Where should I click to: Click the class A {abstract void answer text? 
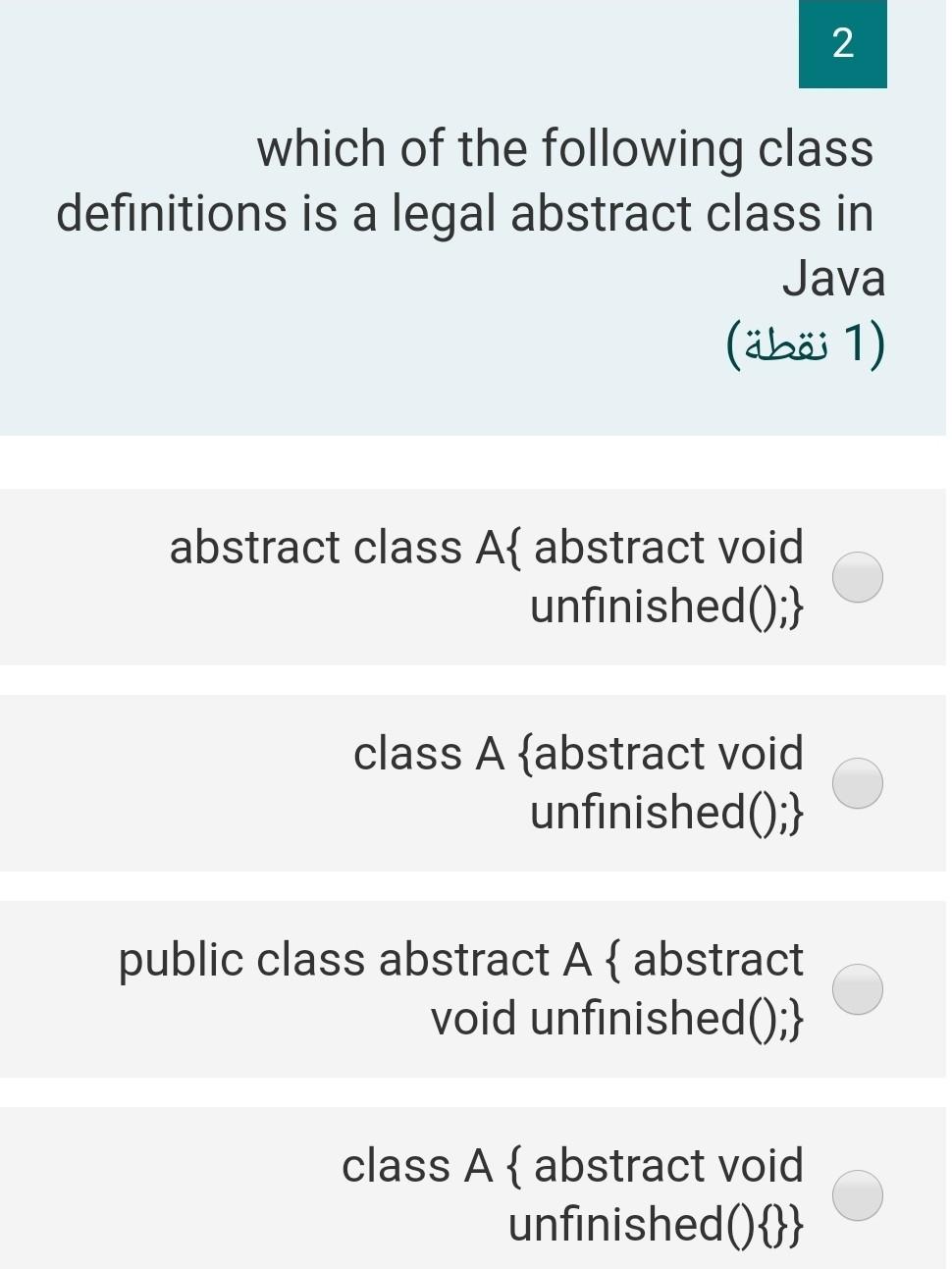pyautogui.click(x=579, y=782)
